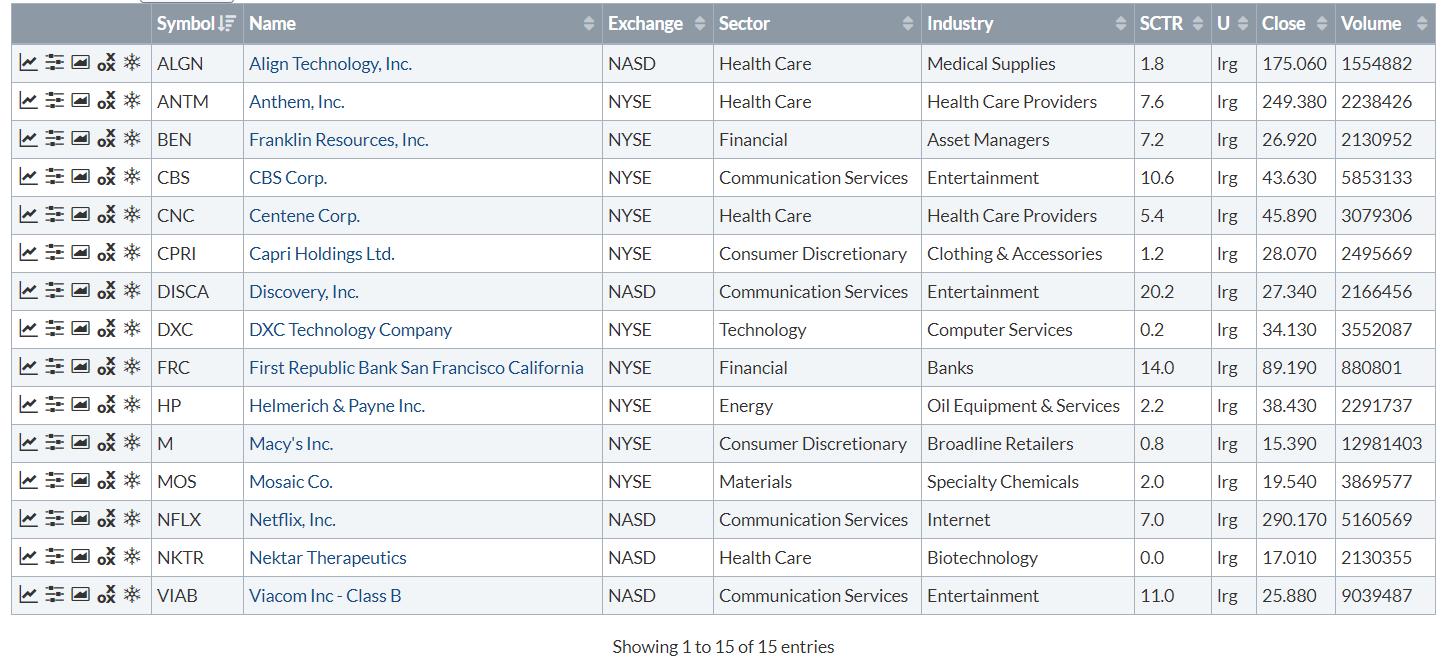Open the Netflix, Inc. link
1450x661 pixels.
[x=292, y=519]
